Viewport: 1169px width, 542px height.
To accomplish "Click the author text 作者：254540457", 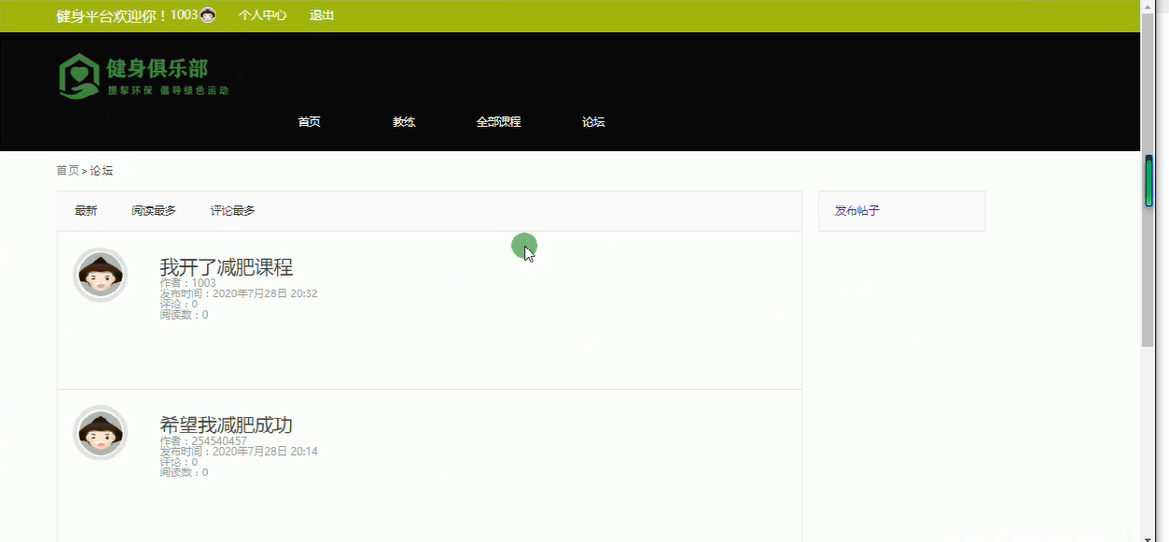I will [x=204, y=441].
